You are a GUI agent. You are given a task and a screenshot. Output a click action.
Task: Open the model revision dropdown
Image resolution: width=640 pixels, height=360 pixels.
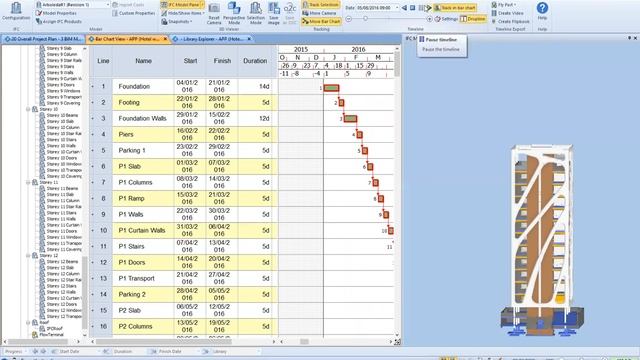[108, 4]
